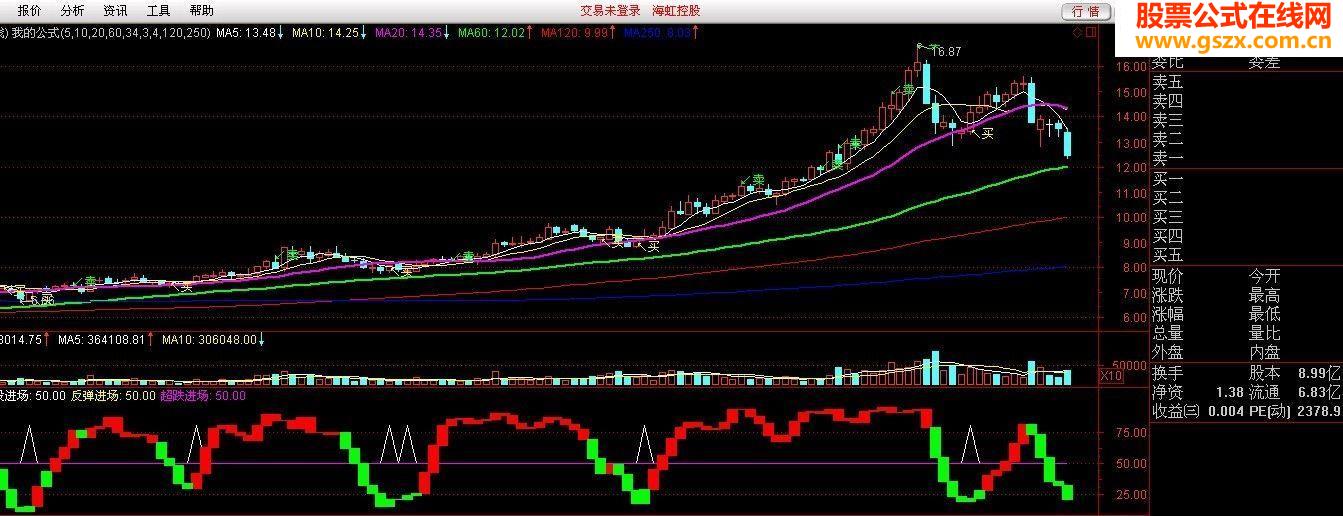Click the 总量 field label
This screenshot has height=516, width=1343.
pyautogui.click(x=1167, y=334)
